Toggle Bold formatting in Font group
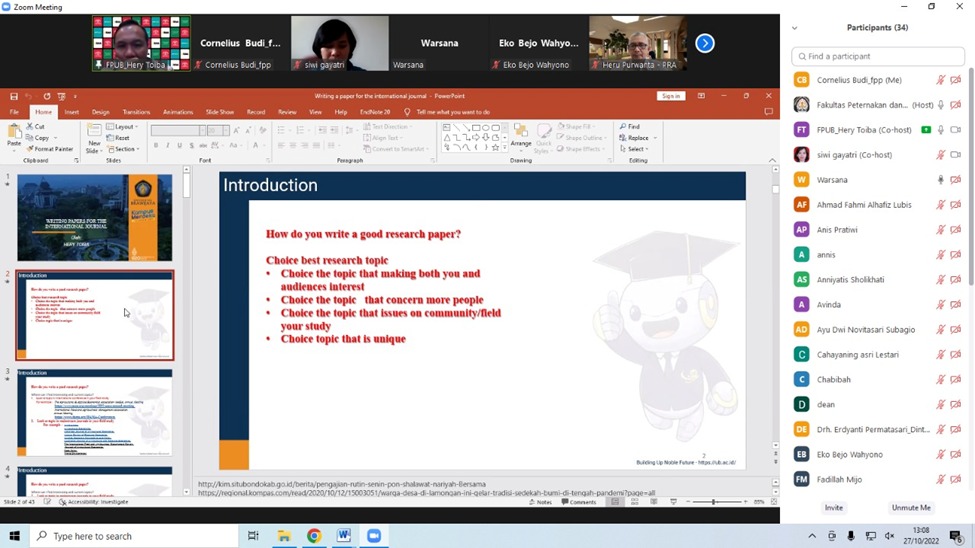The width and height of the screenshot is (975, 548). tap(156, 146)
